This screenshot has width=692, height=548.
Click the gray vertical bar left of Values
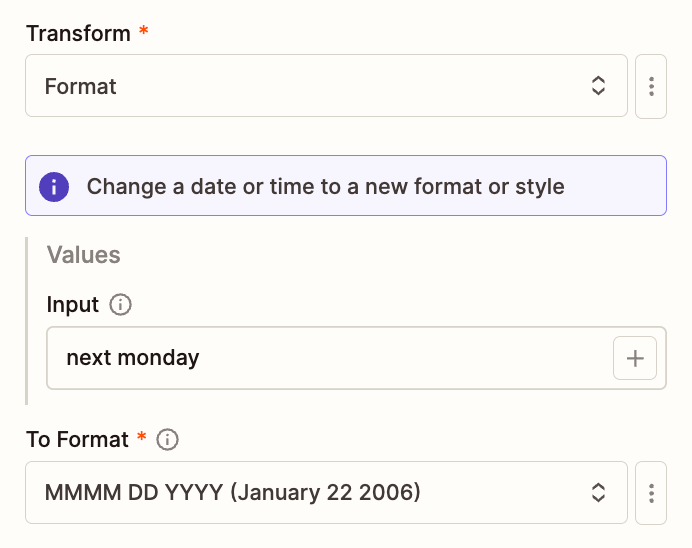coord(28,320)
